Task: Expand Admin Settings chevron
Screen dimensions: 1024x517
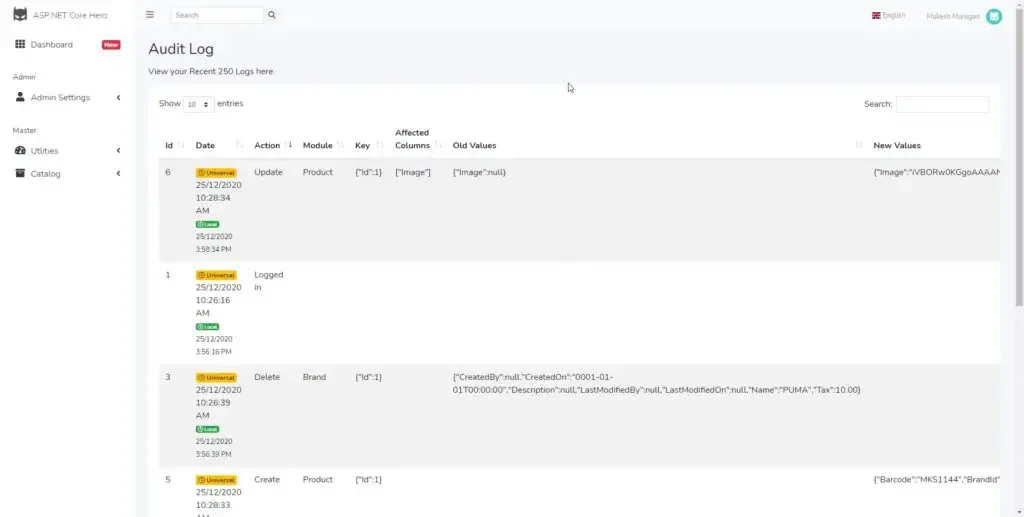Action: pyautogui.click(x=118, y=97)
